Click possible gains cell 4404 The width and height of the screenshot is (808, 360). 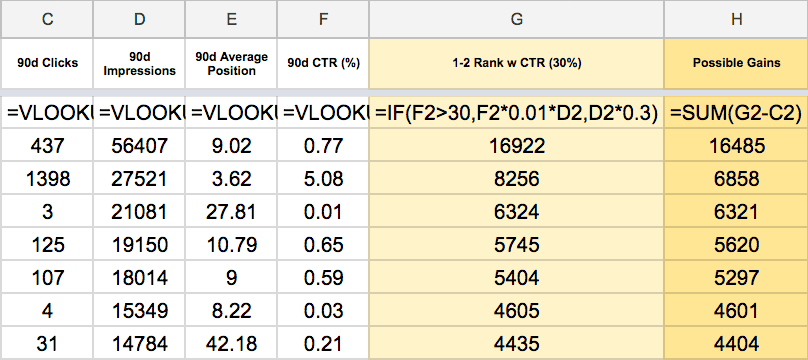coord(736,342)
